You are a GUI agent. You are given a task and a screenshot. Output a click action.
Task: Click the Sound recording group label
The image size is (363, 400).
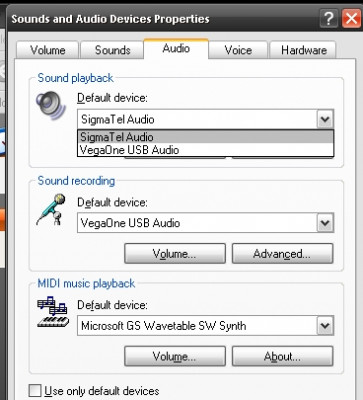(x=76, y=181)
